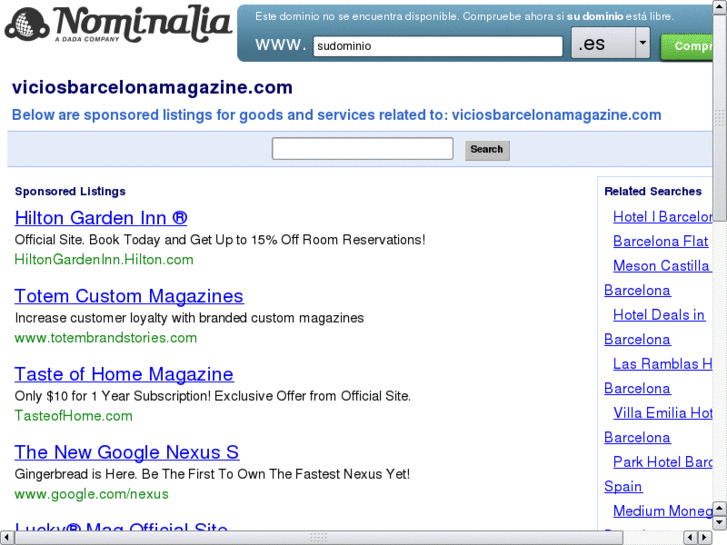Open www.totembrandstories.com URL
Viewport: 727px width, 545px height.
click(106, 338)
